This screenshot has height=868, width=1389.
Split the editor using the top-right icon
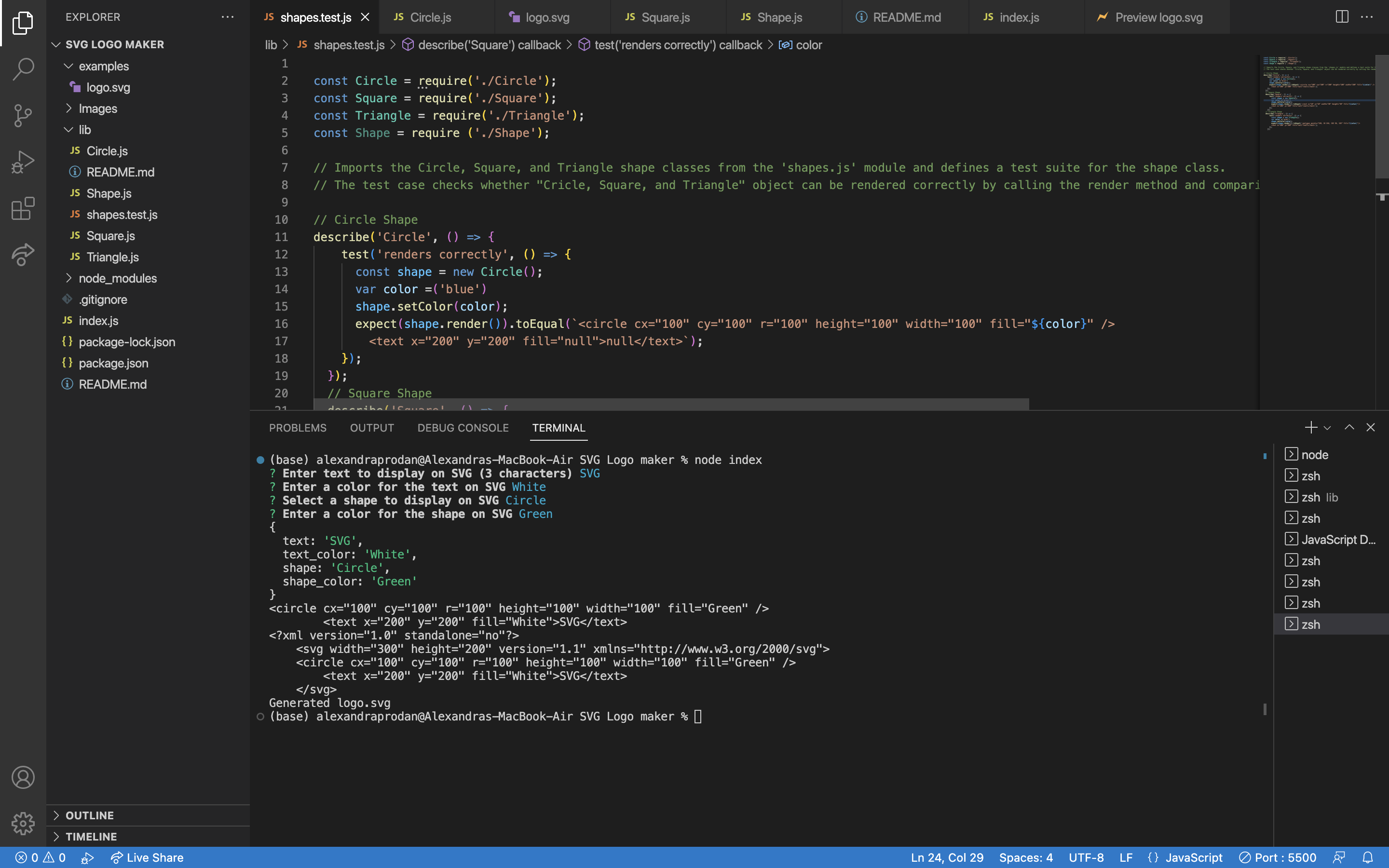pyautogui.click(x=1341, y=17)
